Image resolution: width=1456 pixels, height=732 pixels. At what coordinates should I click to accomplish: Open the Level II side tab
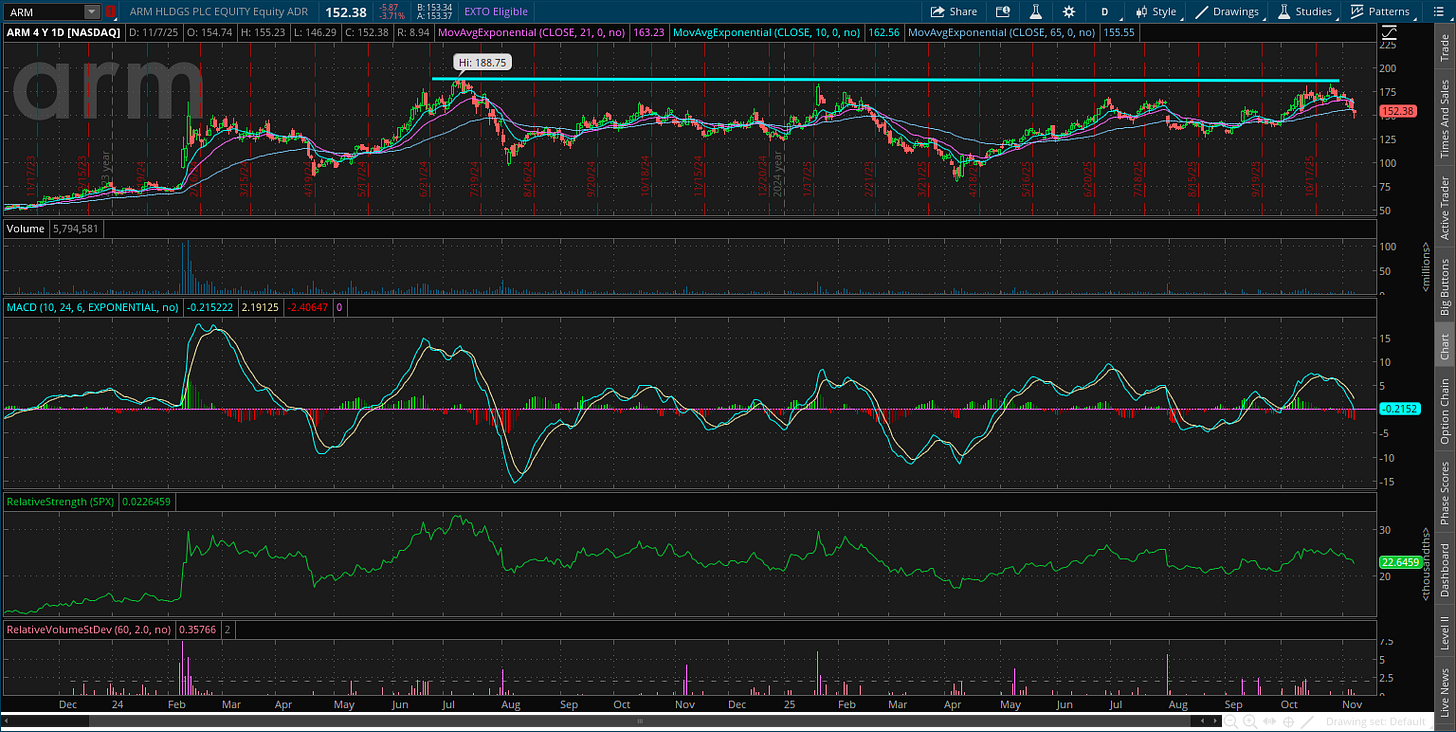click(x=1445, y=633)
